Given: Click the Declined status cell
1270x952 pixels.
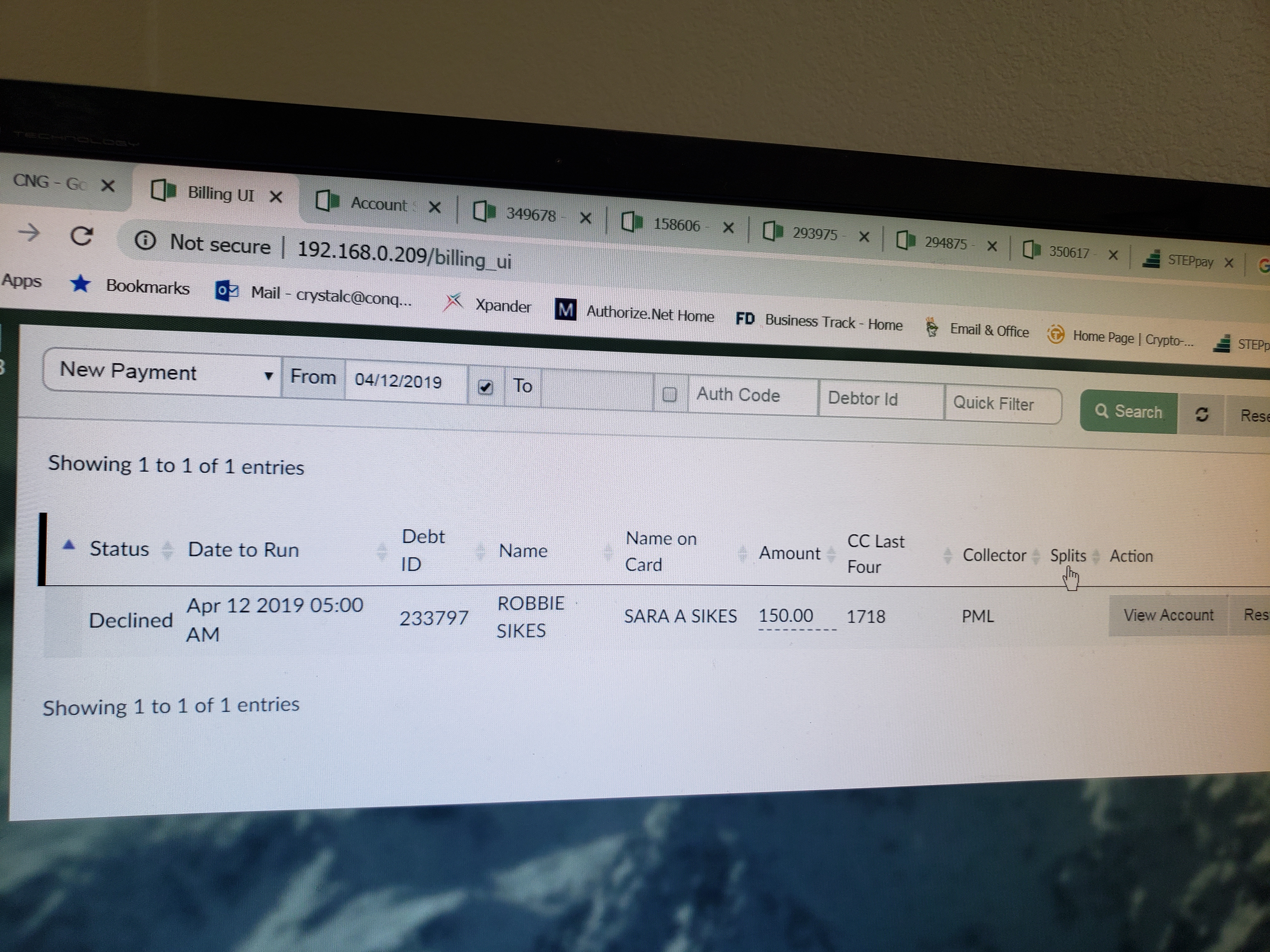Looking at the screenshot, I should [x=130, y=620].
